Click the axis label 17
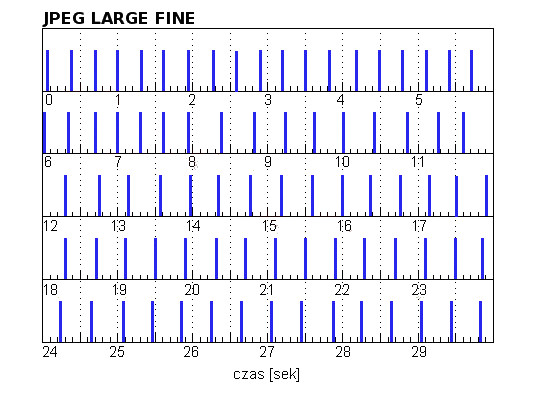 [x=419, y=226]
